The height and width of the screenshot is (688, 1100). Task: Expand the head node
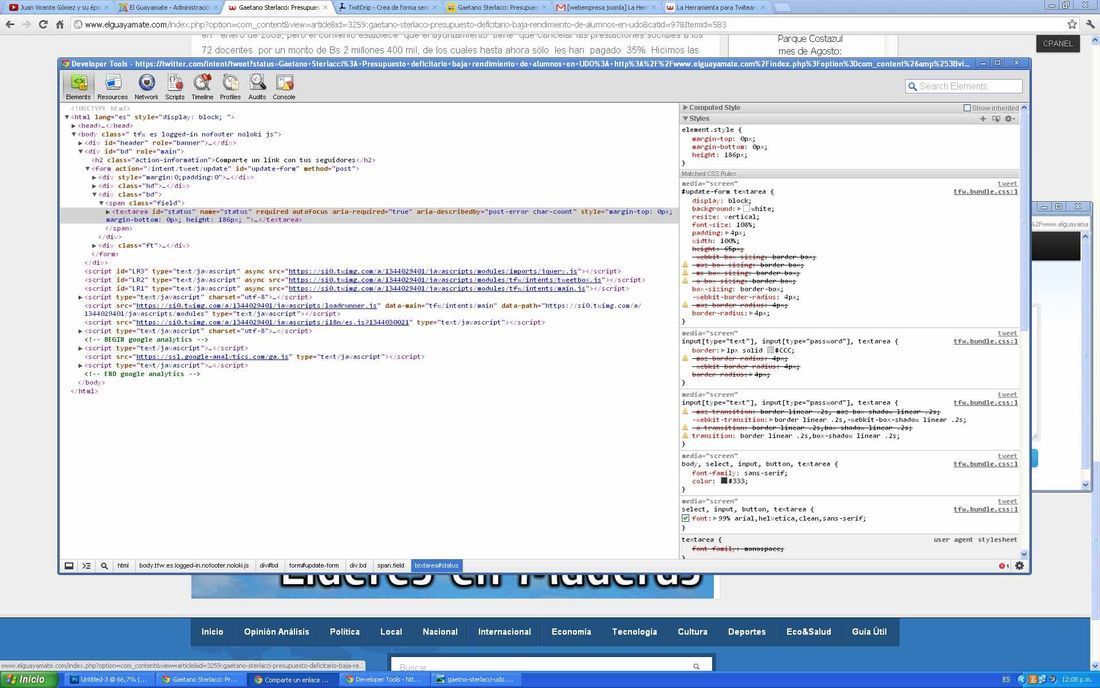pyautogui.click(x=74, y=126)
